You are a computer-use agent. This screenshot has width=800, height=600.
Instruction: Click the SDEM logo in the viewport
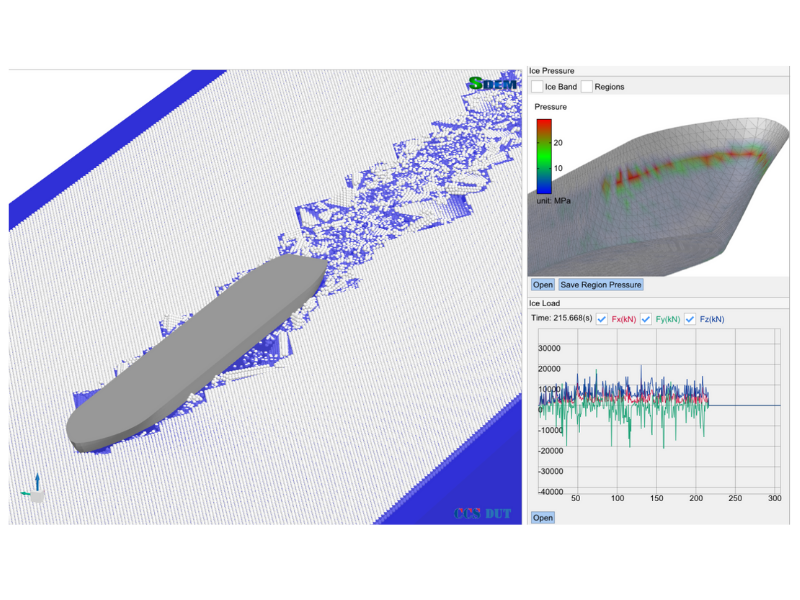493,85
